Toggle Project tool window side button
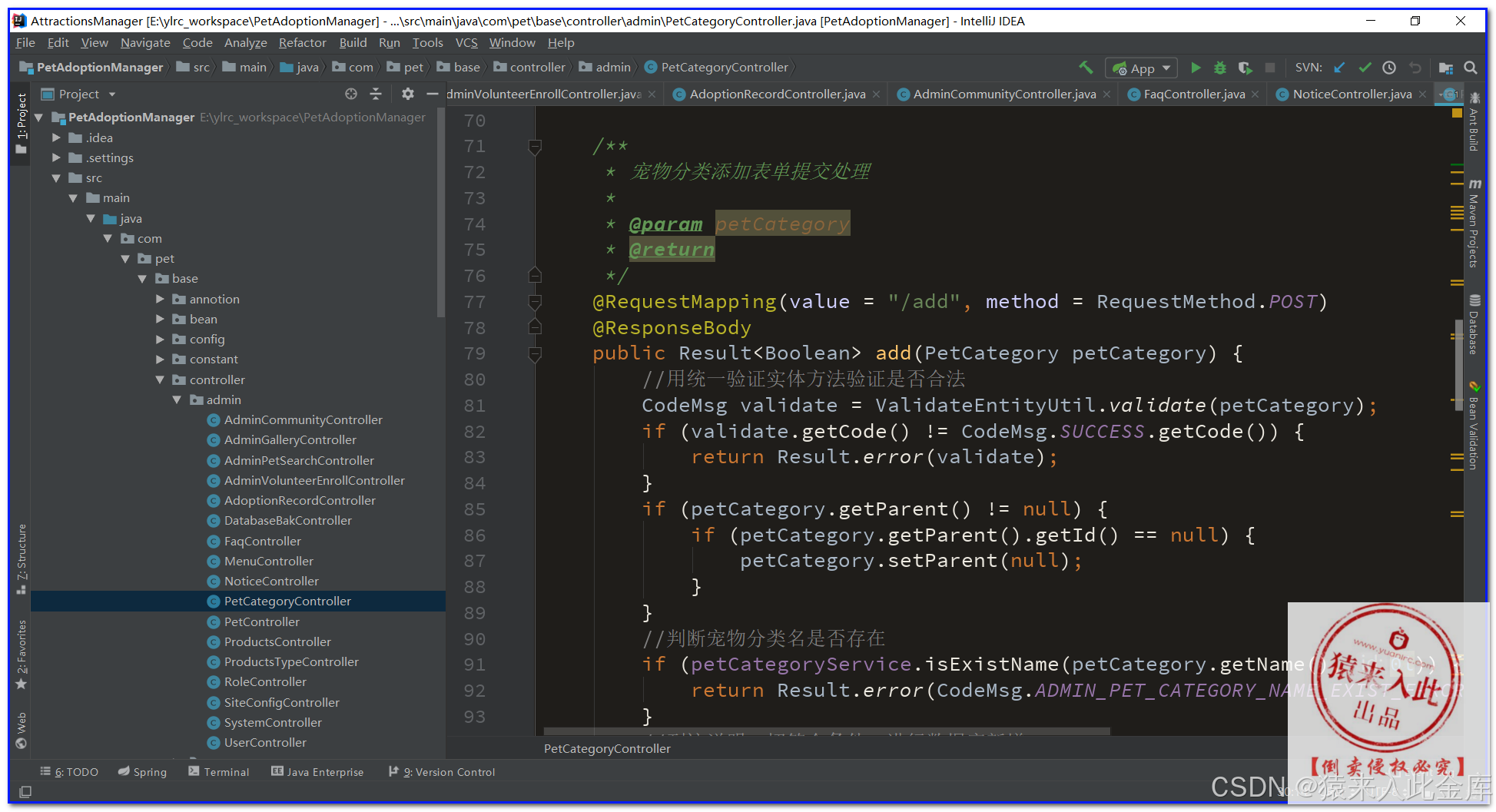Viewport: 1496px width, 812px height. 22,123
